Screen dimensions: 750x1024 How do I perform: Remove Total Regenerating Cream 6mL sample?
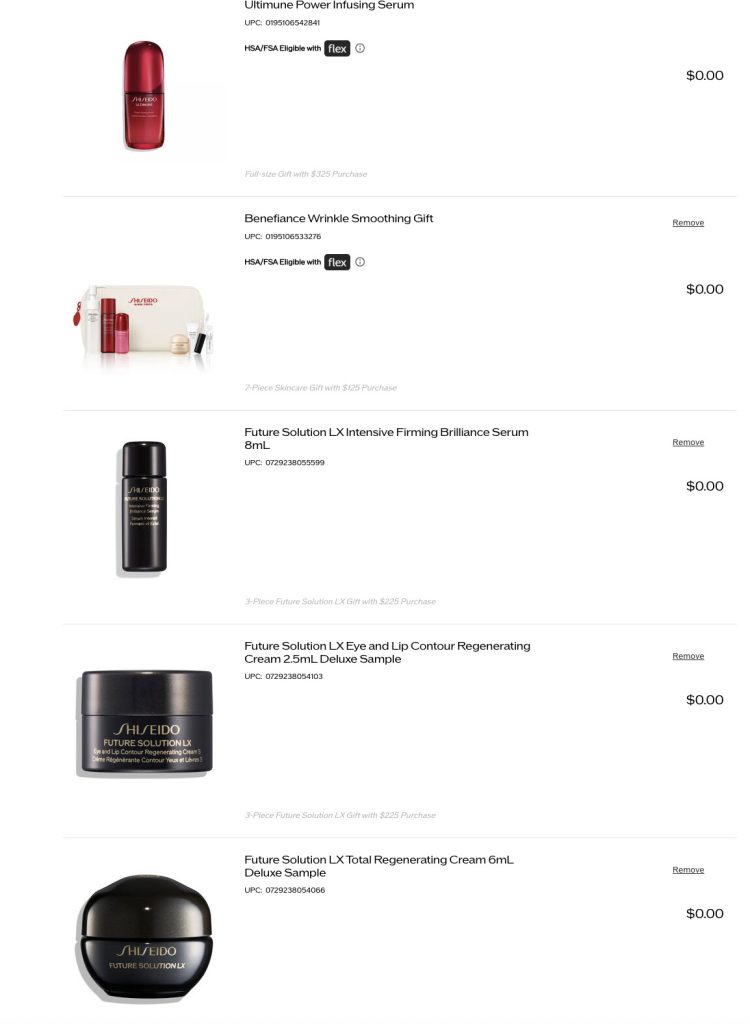pyautogui.click(x=688, y=870)
